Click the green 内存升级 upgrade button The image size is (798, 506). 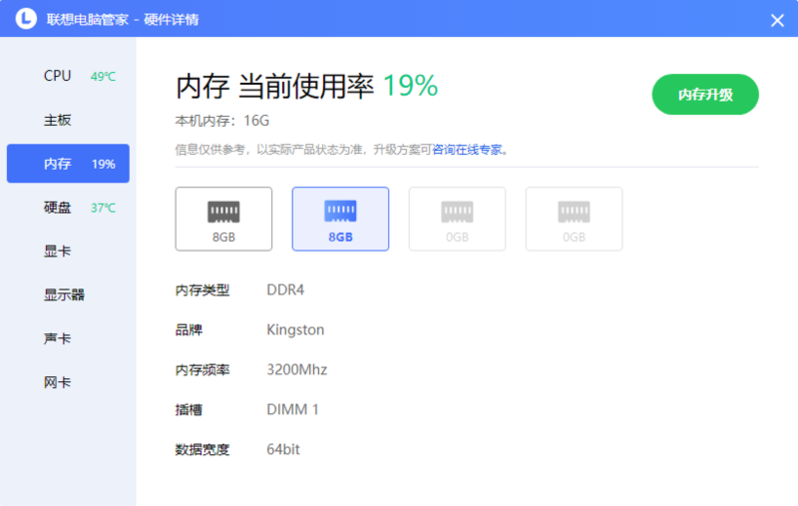(x=705, y=95)
